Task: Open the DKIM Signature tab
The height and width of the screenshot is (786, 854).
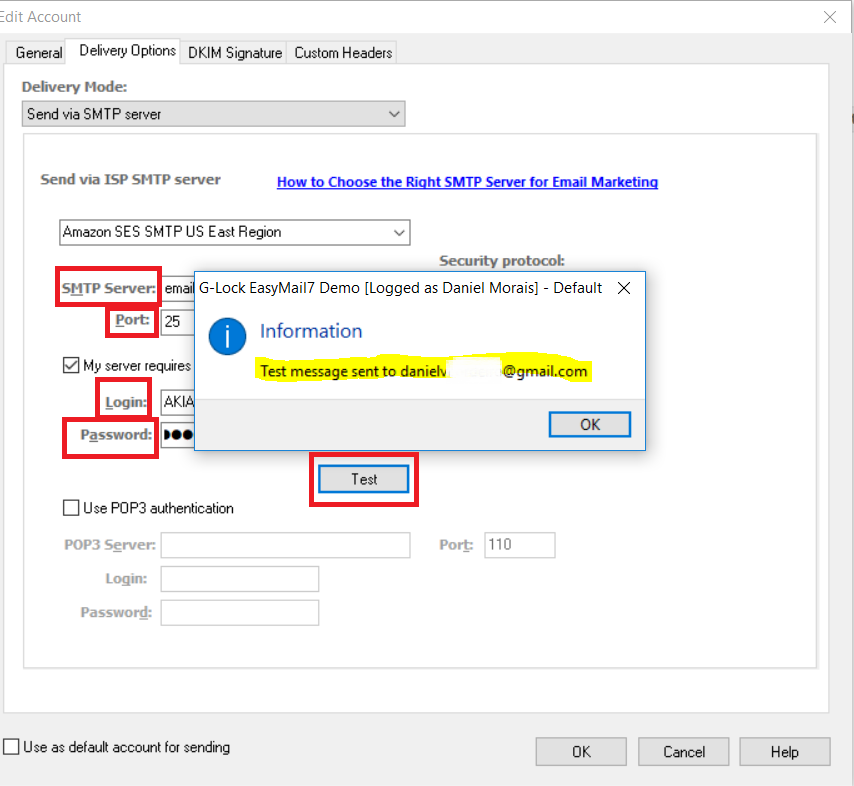Action: [235, 53]
